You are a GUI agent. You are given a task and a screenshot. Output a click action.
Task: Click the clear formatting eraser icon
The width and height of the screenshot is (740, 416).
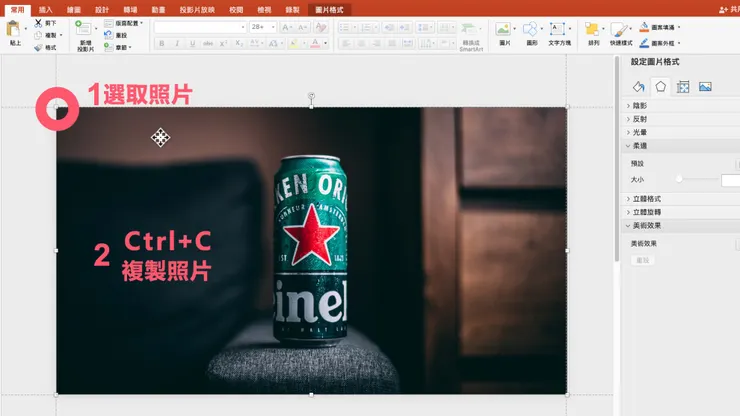[321, 27]
